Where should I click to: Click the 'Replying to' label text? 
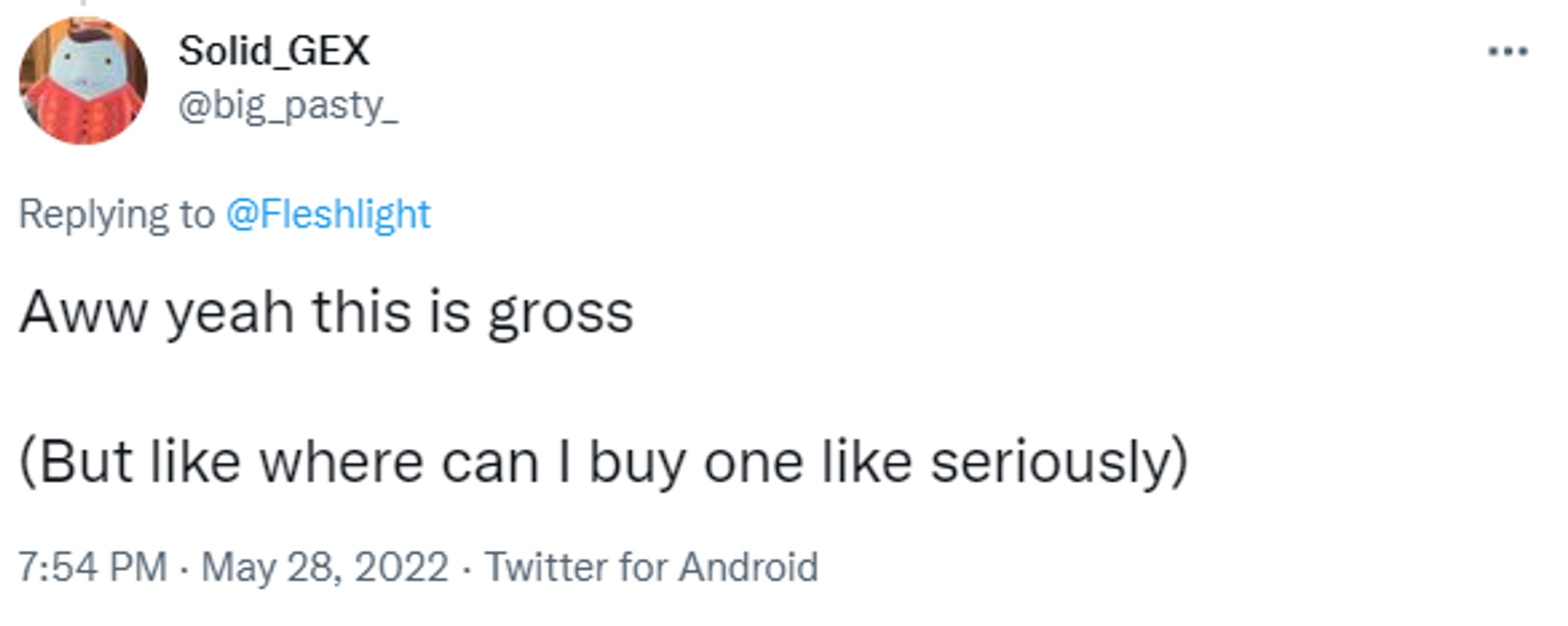(116, 214)
